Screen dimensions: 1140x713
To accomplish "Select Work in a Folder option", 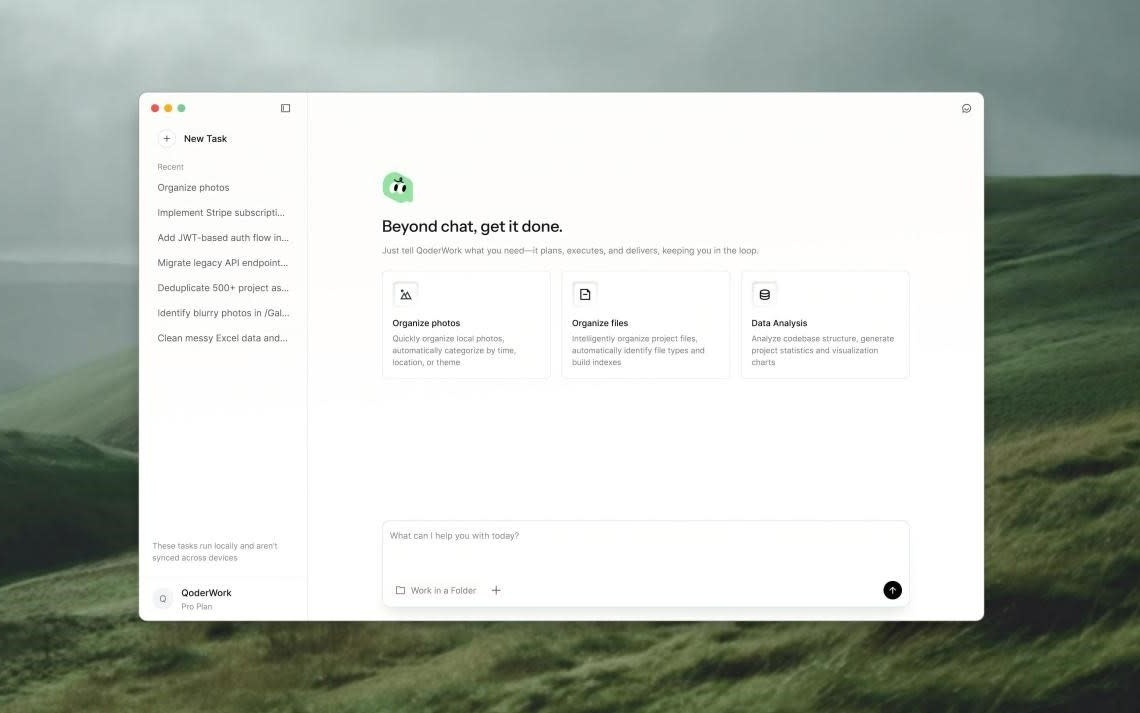I will (x=436, y=590).
